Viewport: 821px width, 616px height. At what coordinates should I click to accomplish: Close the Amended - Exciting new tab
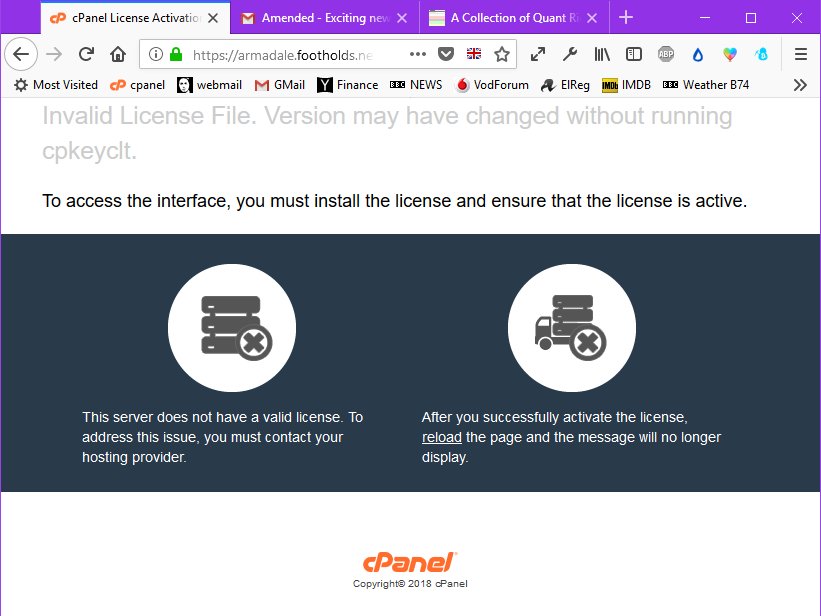point(402,18)
